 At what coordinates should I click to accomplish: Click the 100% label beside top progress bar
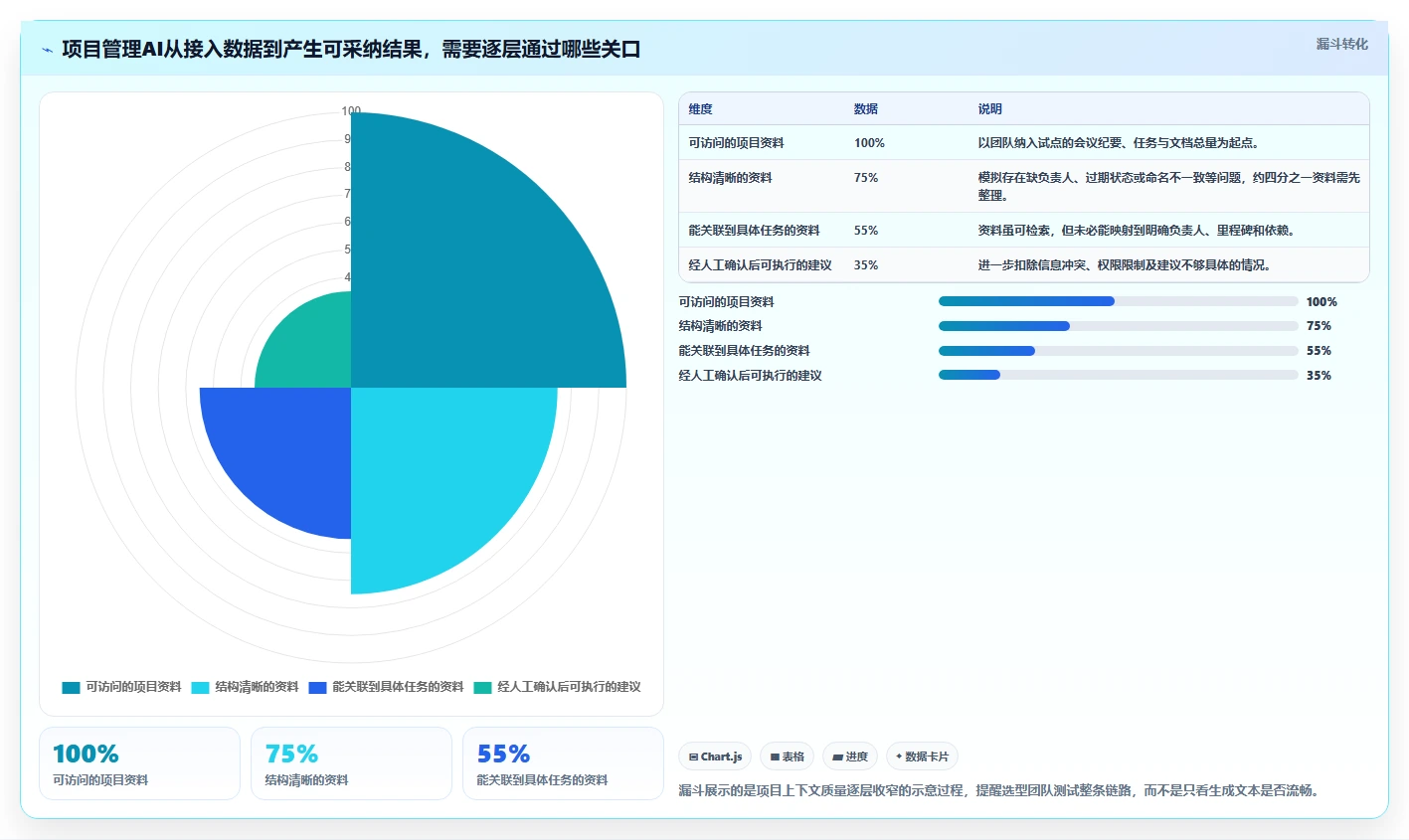point(1321,302)
